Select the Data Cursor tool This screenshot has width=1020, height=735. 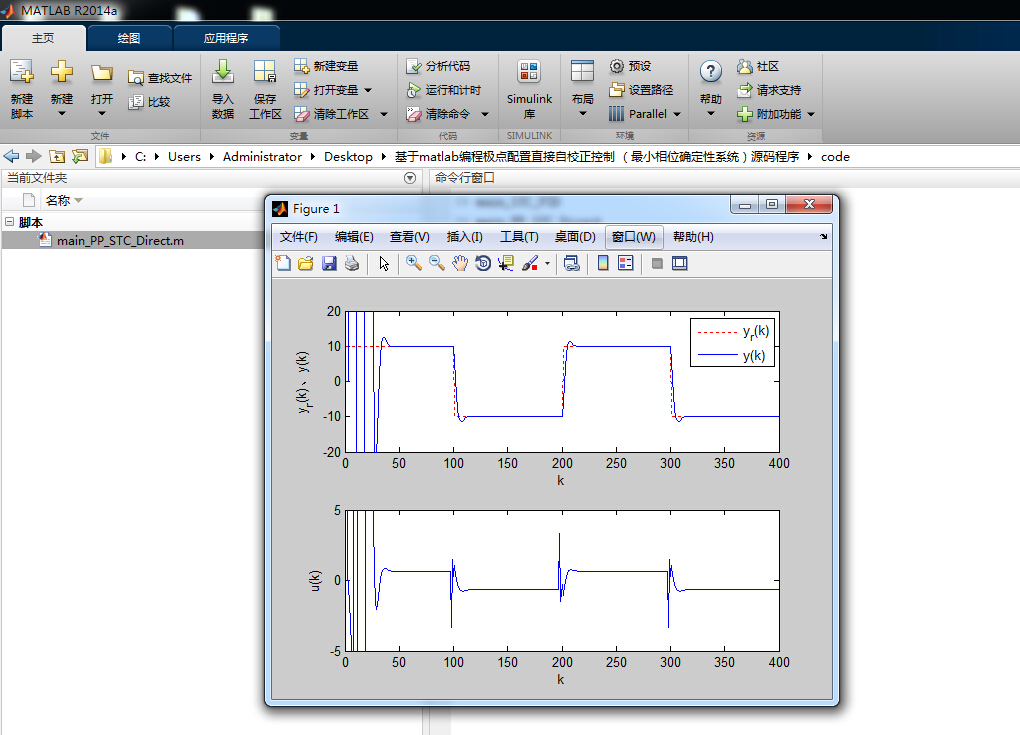(x=505, y=263)
